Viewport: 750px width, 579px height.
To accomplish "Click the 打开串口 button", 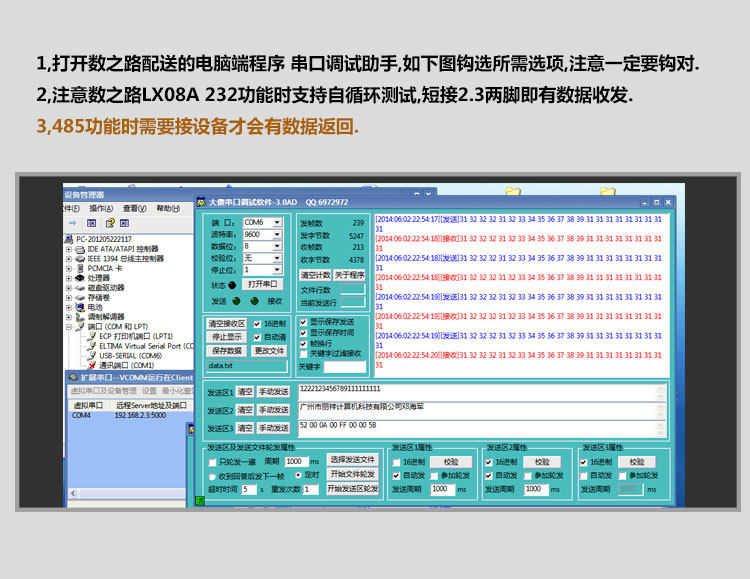I will tap(263, 284).
